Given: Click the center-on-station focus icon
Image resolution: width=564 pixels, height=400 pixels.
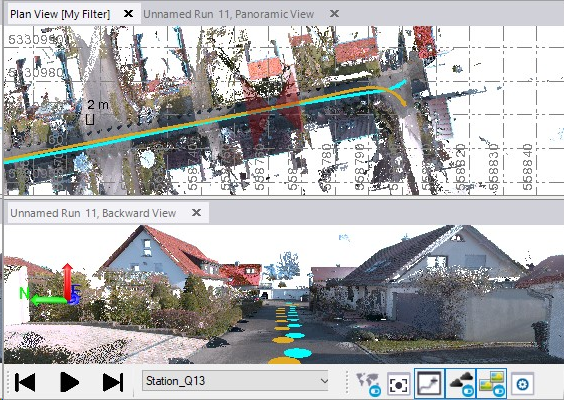Looking at the screenshot, I should click(398, 384).
